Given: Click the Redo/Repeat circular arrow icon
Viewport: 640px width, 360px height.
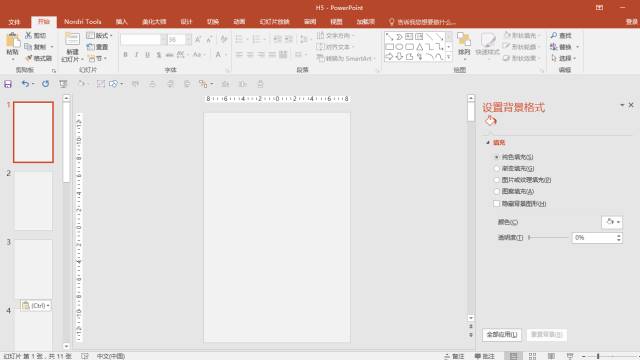Looking at the screenshot, I should (x=45, y=84).
